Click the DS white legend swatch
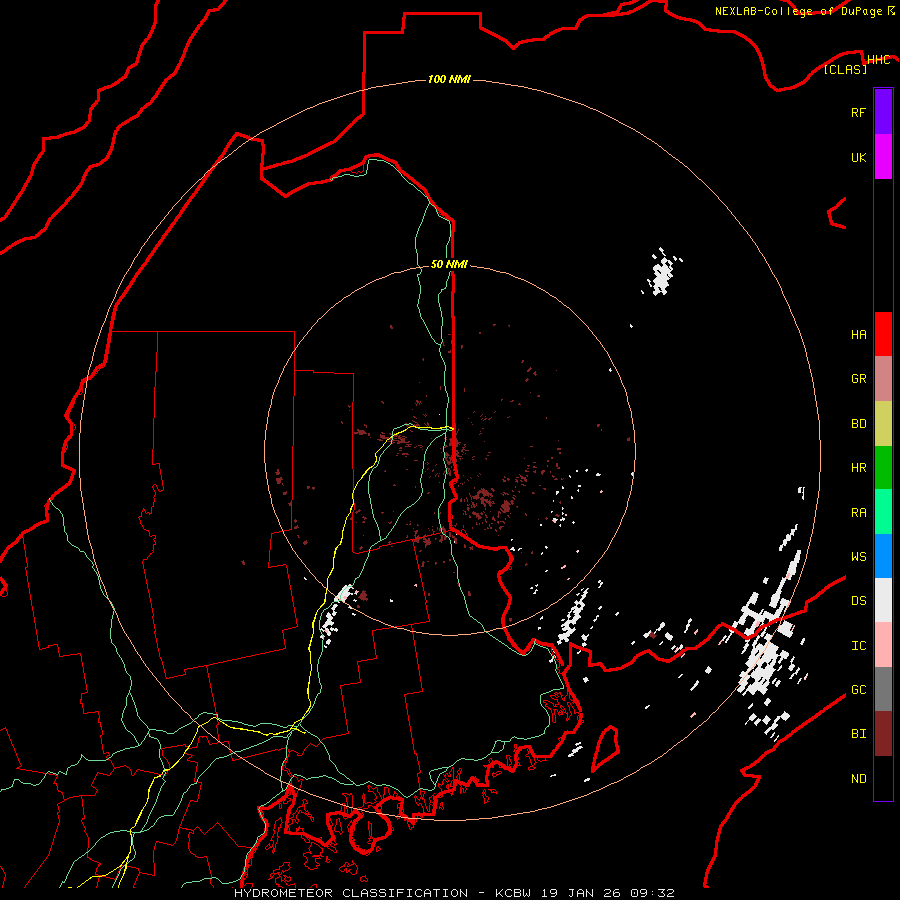Image resolution: width=900 pixels, height=900 pixels. (883, 600)
